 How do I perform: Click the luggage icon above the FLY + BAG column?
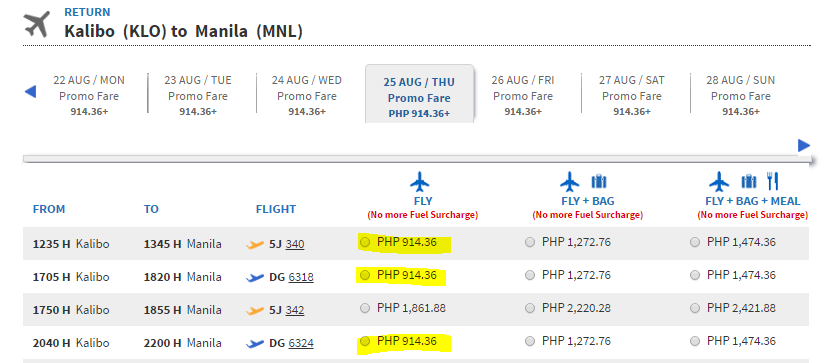599,182
